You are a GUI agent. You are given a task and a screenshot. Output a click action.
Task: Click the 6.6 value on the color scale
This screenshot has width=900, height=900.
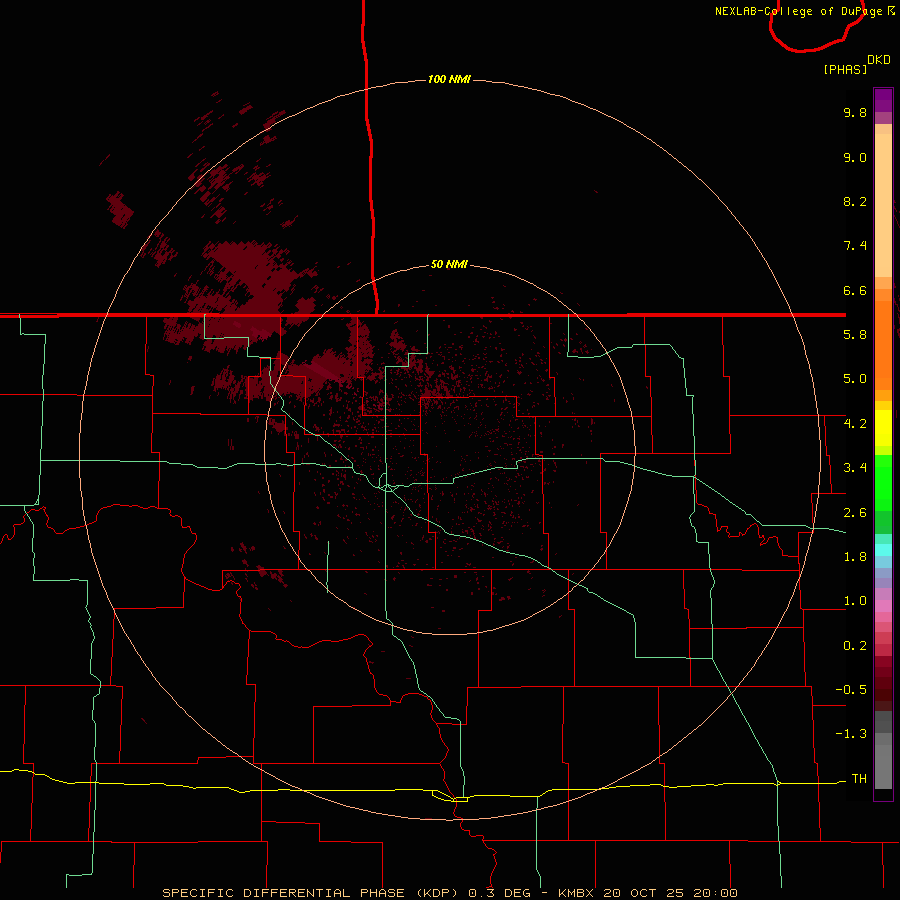tap(855, 290)
